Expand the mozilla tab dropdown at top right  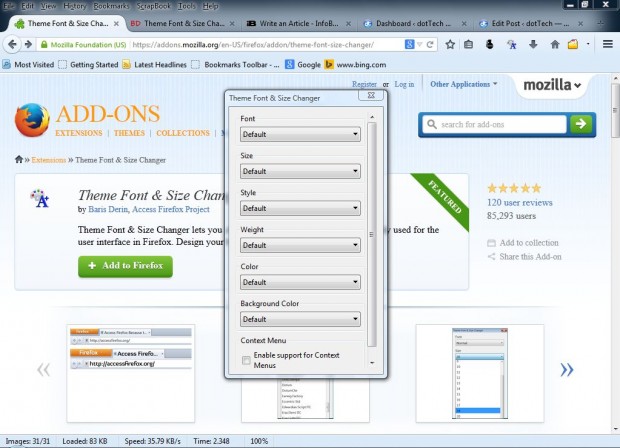pos(552,85)
